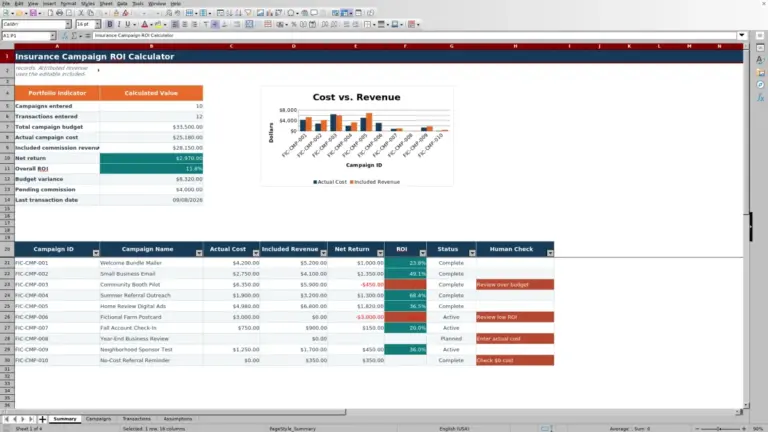Click the Export as PDF icon
The width and height of the screenshot is (768, 432).
pyautogui.click(x=50, y=13)
